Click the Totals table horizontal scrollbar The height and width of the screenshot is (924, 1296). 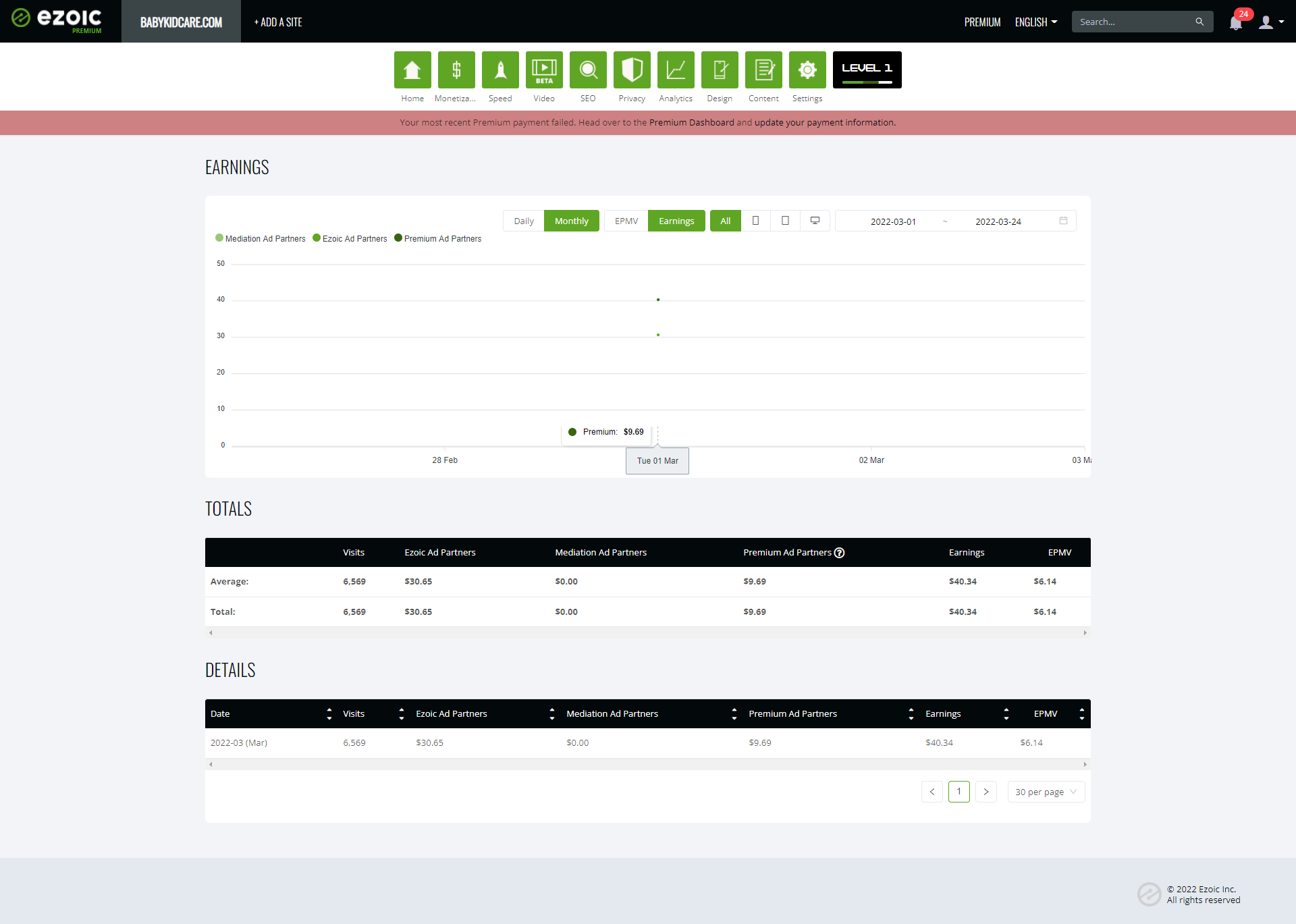648,632
